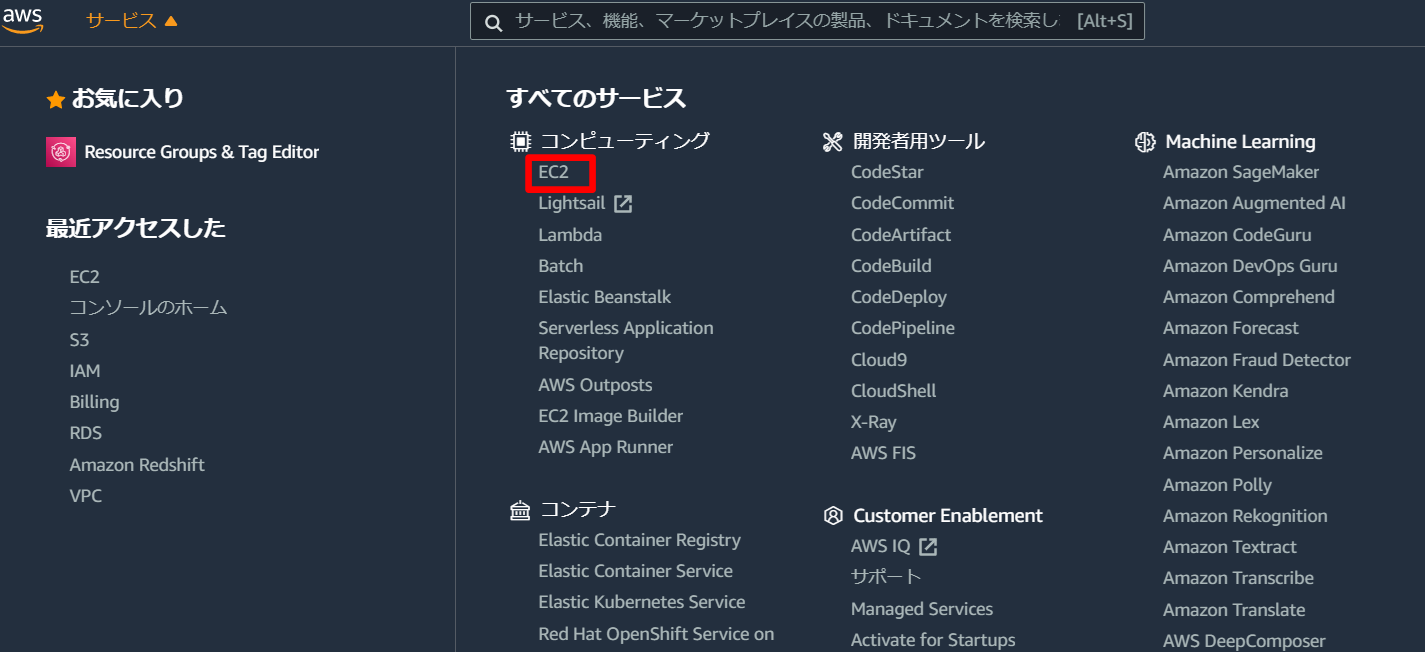Screen dimensions: 1425x652
Task: Open S3 from recently visited
Action: 79,340
